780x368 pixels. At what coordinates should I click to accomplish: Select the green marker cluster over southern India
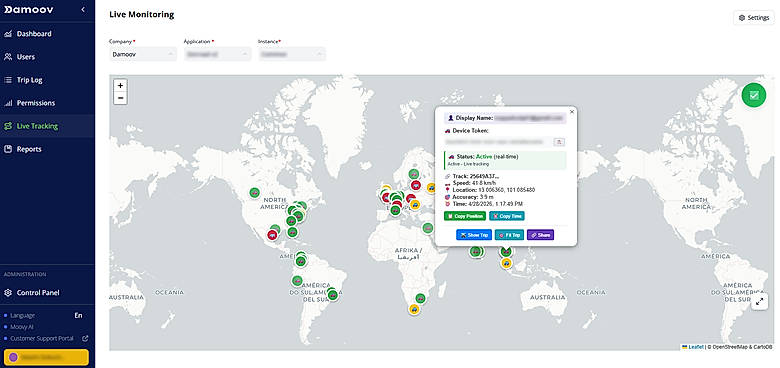[477, 252]
